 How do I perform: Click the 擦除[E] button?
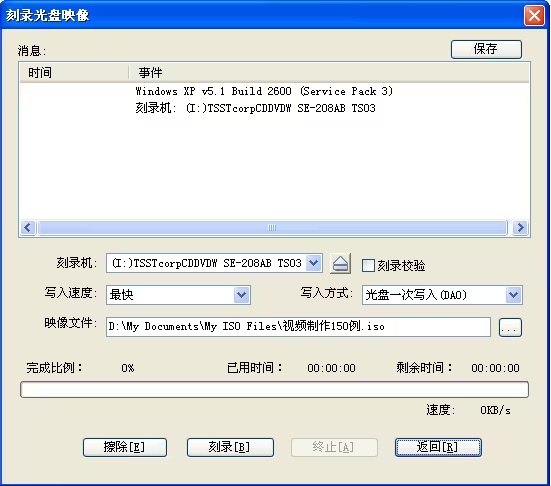coord(125,447)
